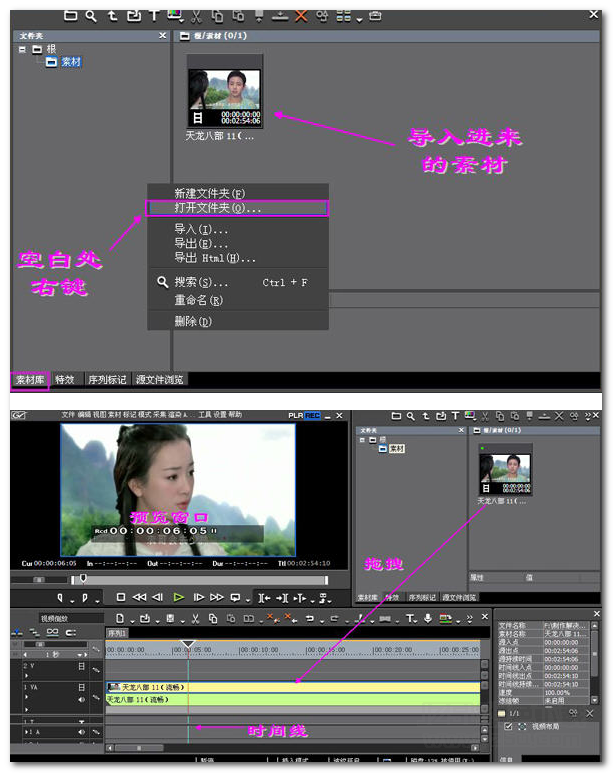Select yellow 天龙八部 11 video clip on timeline

[x=293, y=687]
